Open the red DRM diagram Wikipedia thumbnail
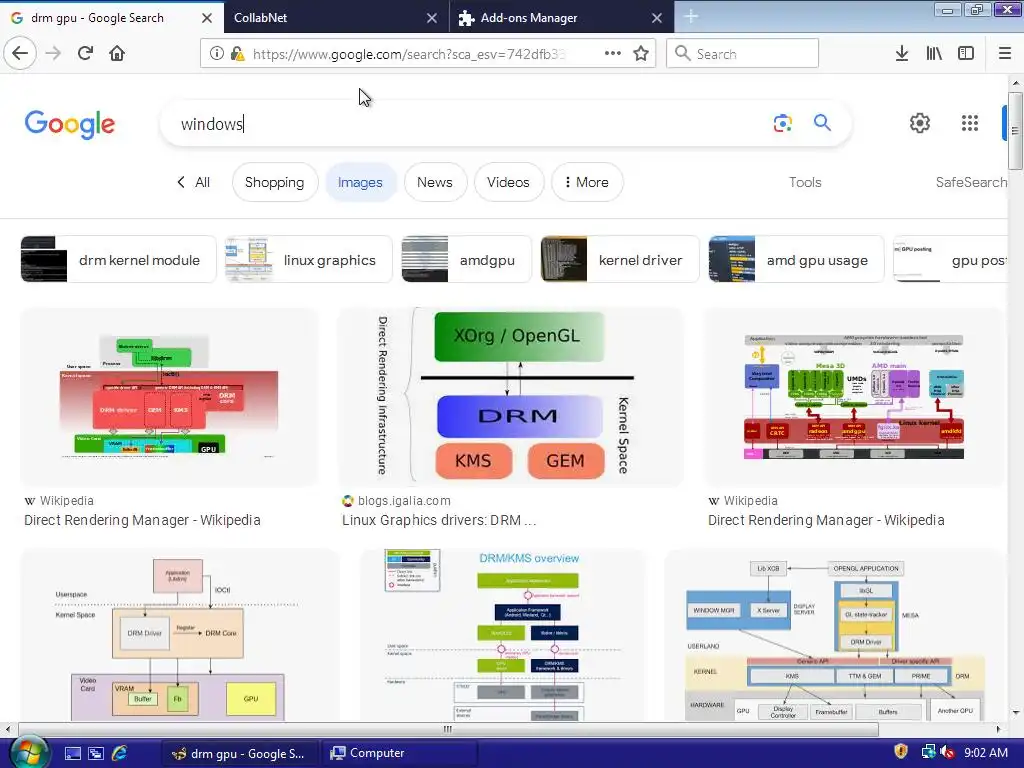1024x768 pixels. click(168, 396)
